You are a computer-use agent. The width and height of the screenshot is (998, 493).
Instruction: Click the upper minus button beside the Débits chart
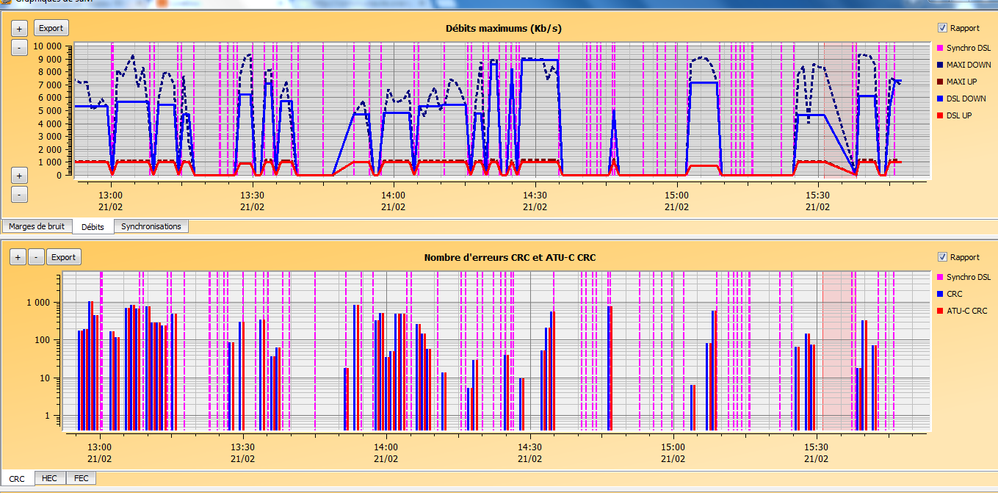point(19,48)
